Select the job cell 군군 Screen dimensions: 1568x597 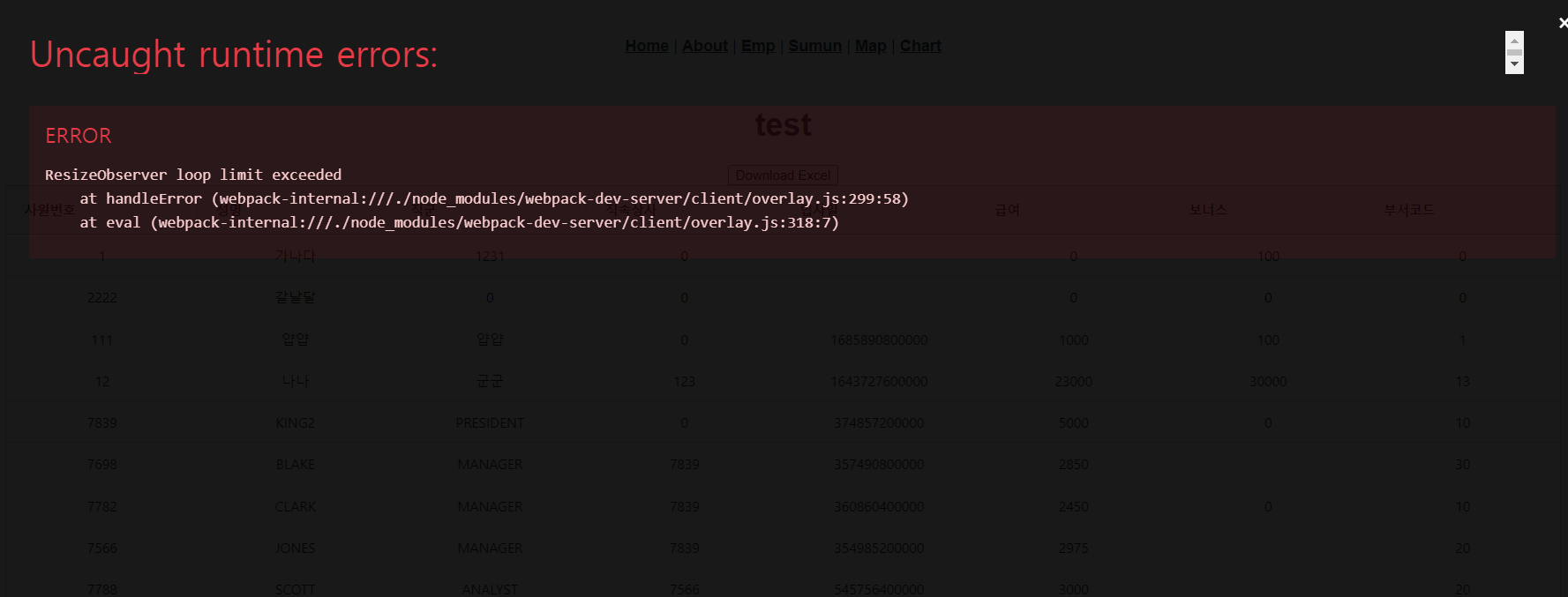[x=490, y=381]
